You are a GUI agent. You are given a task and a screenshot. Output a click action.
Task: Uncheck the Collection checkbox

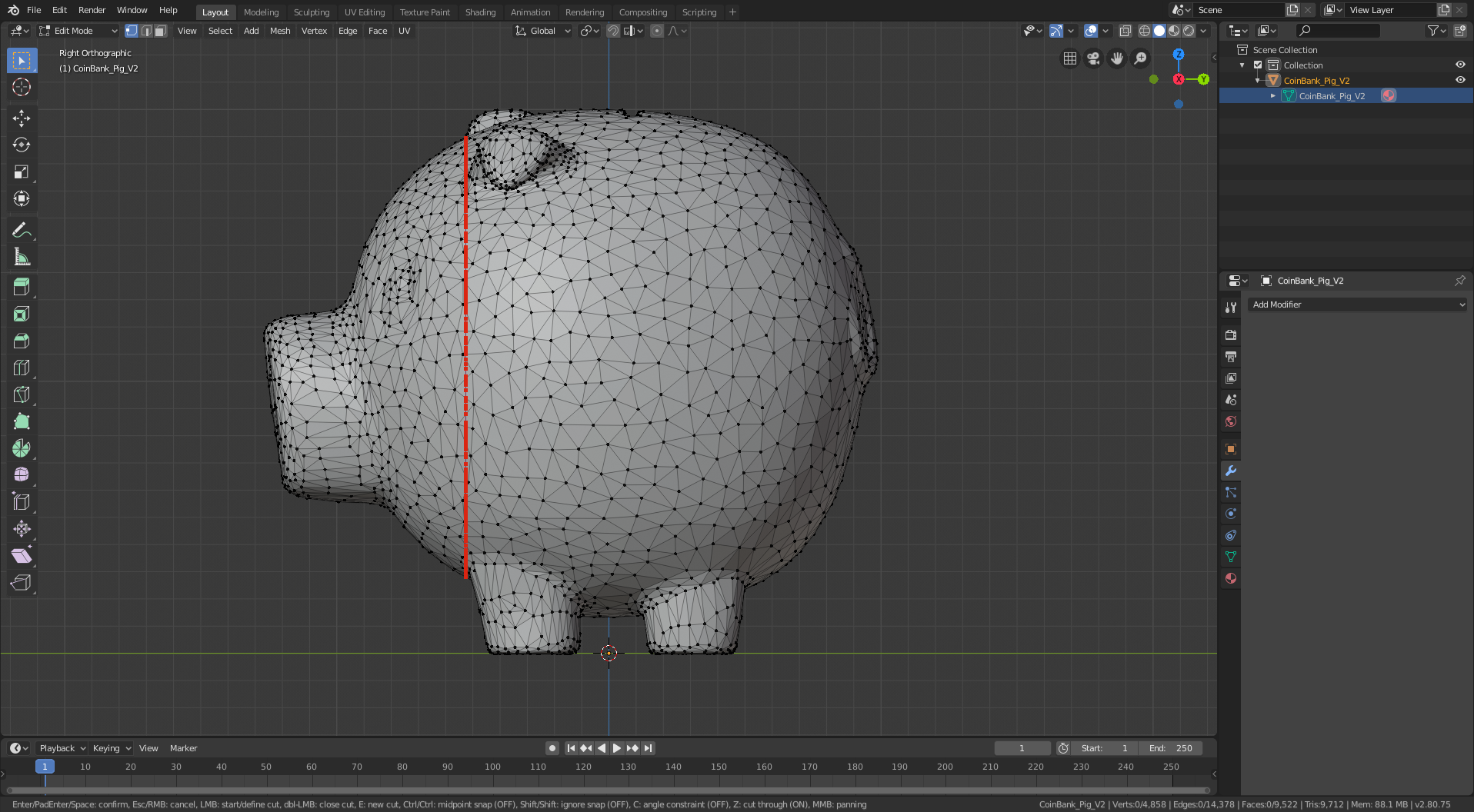coord(1258,65)
